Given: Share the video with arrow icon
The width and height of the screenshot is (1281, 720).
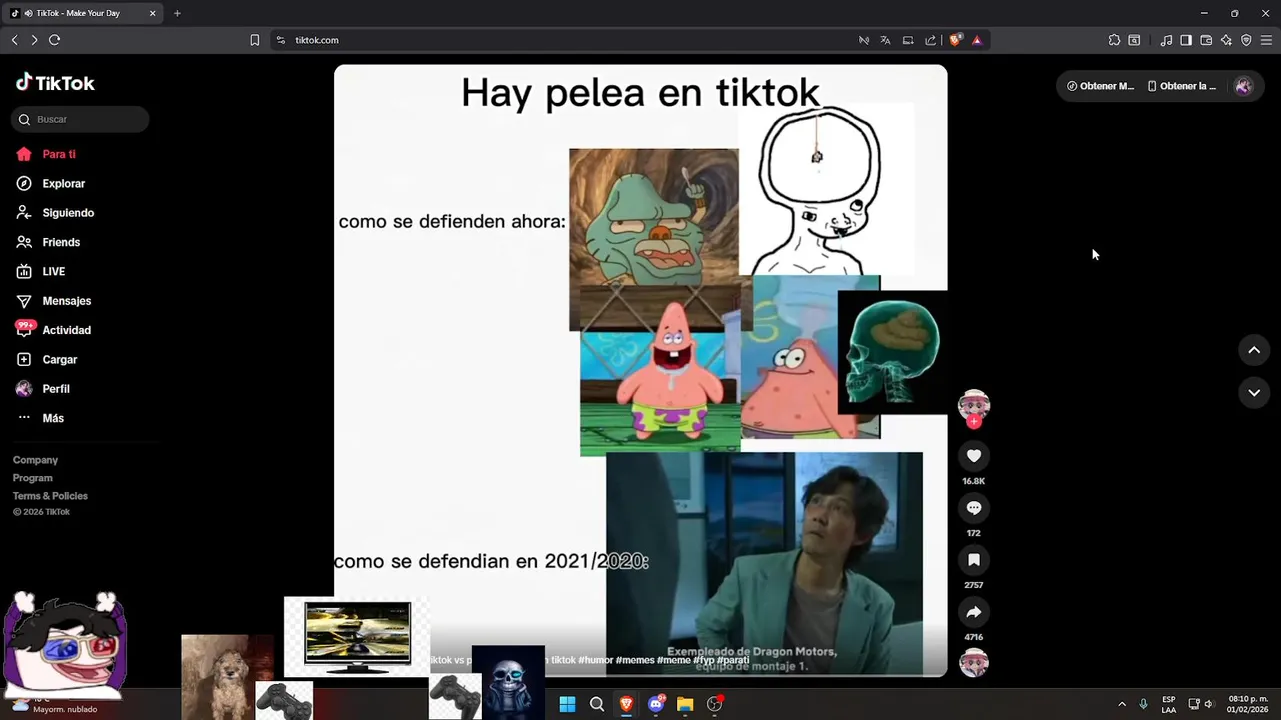Looking at the screenshot, I should coord(974,612).
